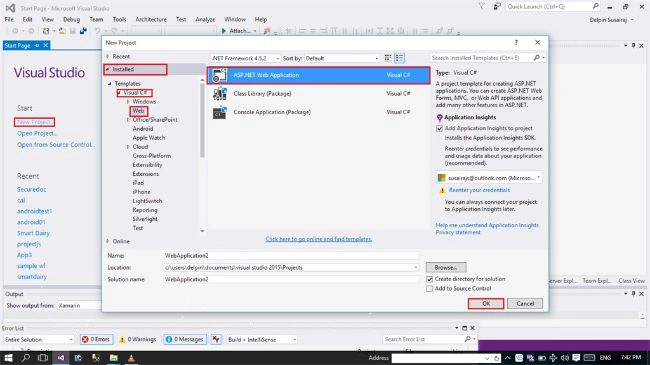This screenshot has height=365, width=650.
Task: Click Open Project... link on Start Page
Action: (x=37, y=133)
